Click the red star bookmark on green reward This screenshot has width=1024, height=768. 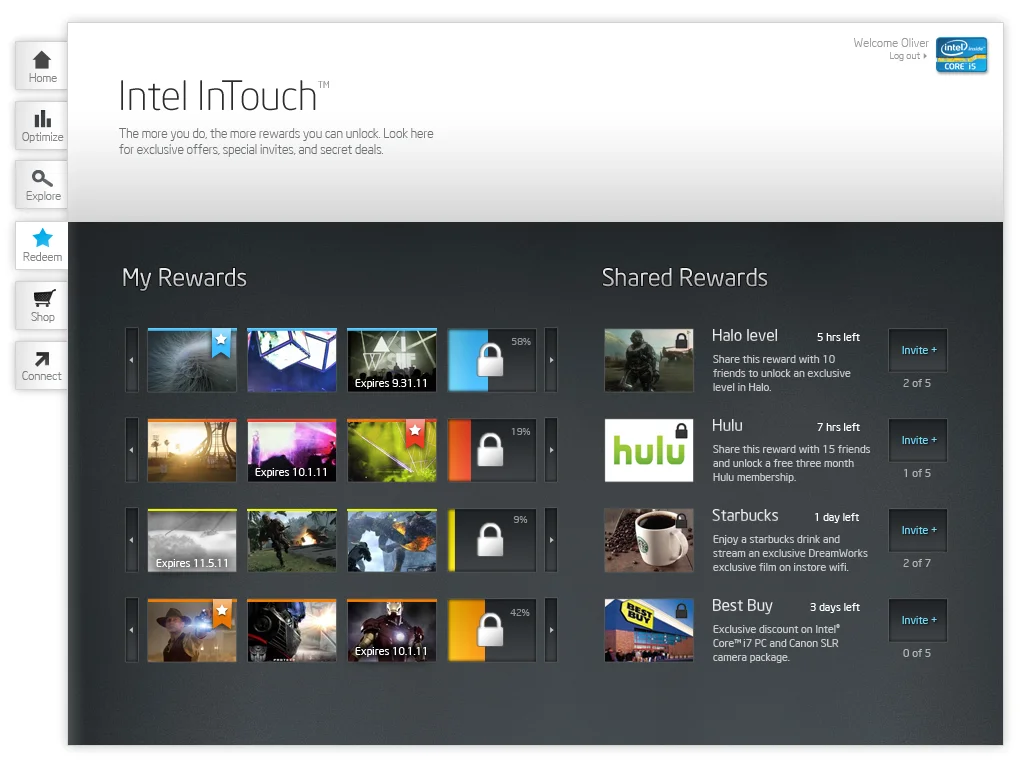[x=415, y=432]
